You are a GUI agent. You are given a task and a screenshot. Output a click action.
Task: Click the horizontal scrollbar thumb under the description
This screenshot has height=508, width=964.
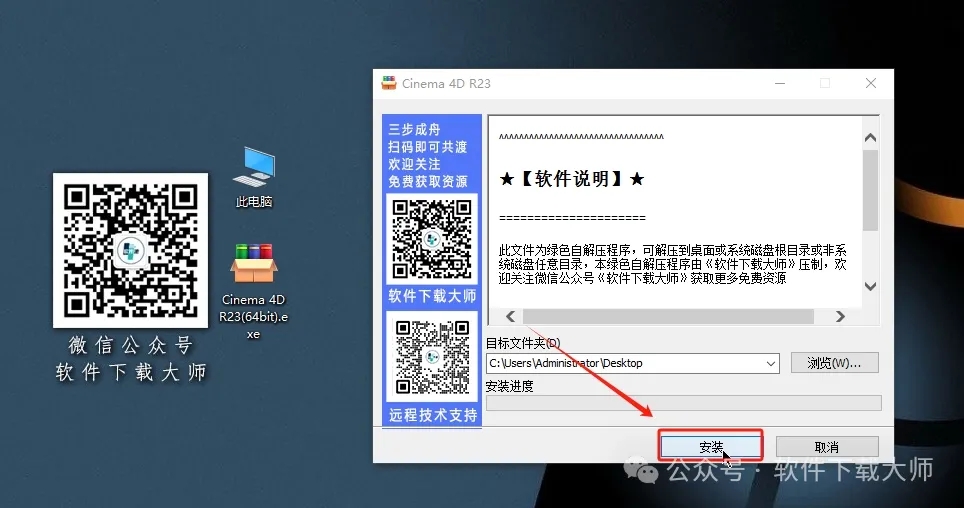670,316
